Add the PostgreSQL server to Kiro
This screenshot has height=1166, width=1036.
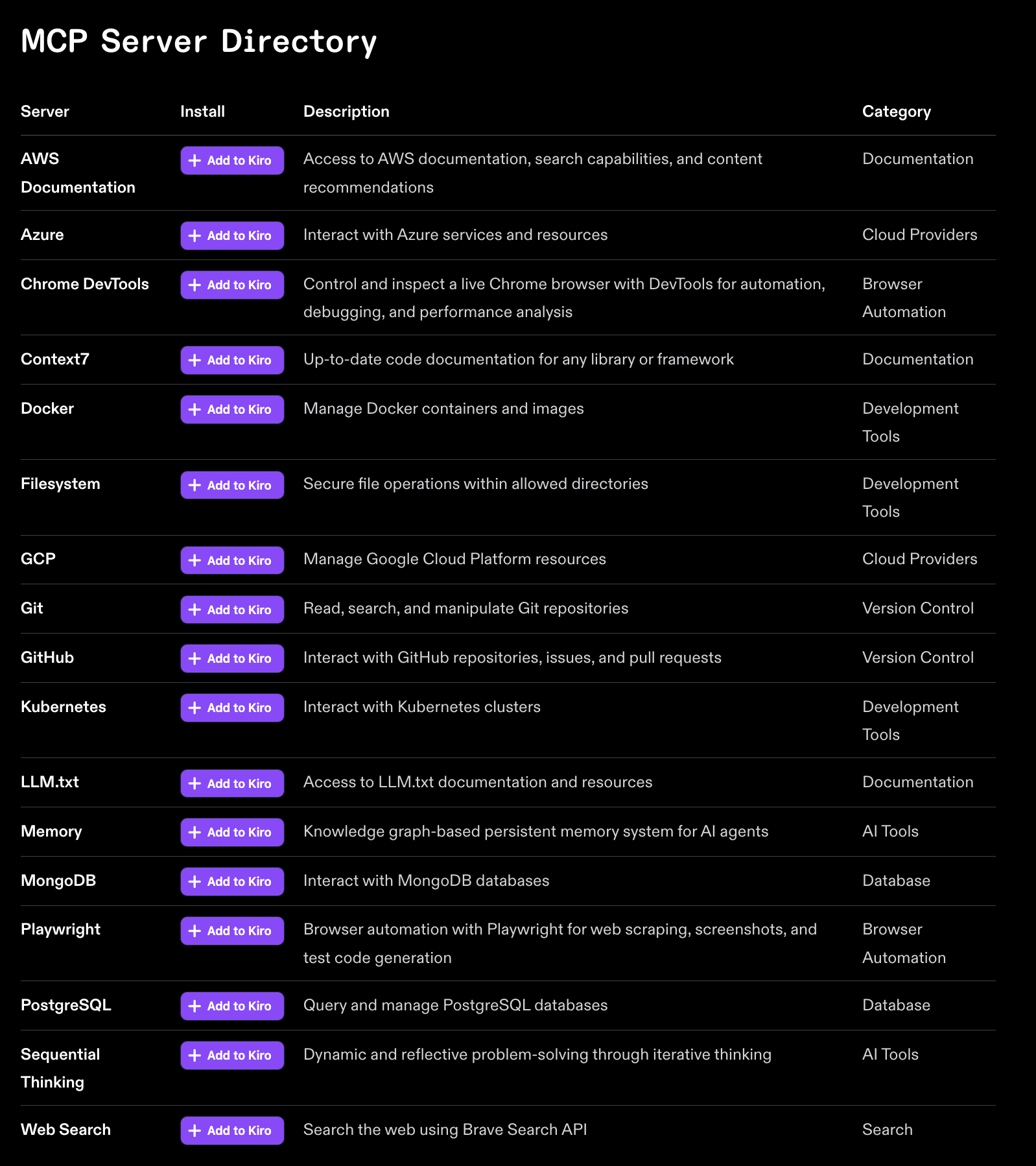[231, 1006]
